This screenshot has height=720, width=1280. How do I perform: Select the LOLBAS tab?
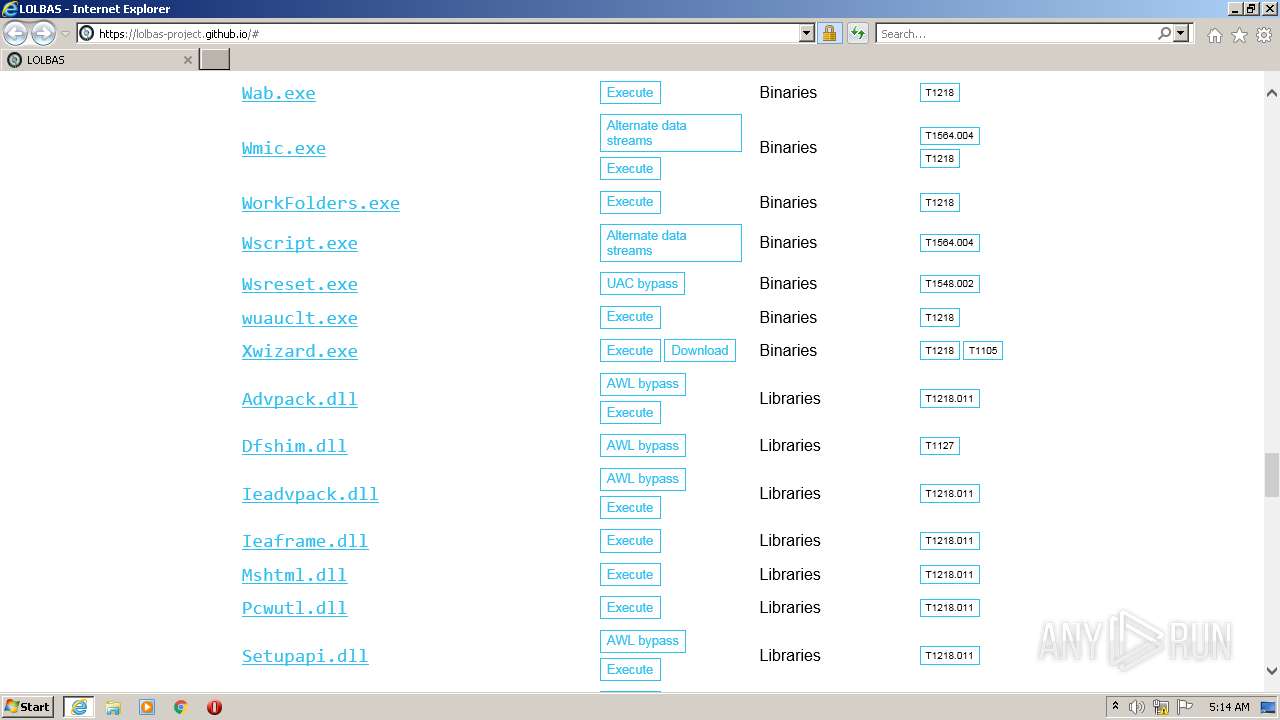(99, 60)
